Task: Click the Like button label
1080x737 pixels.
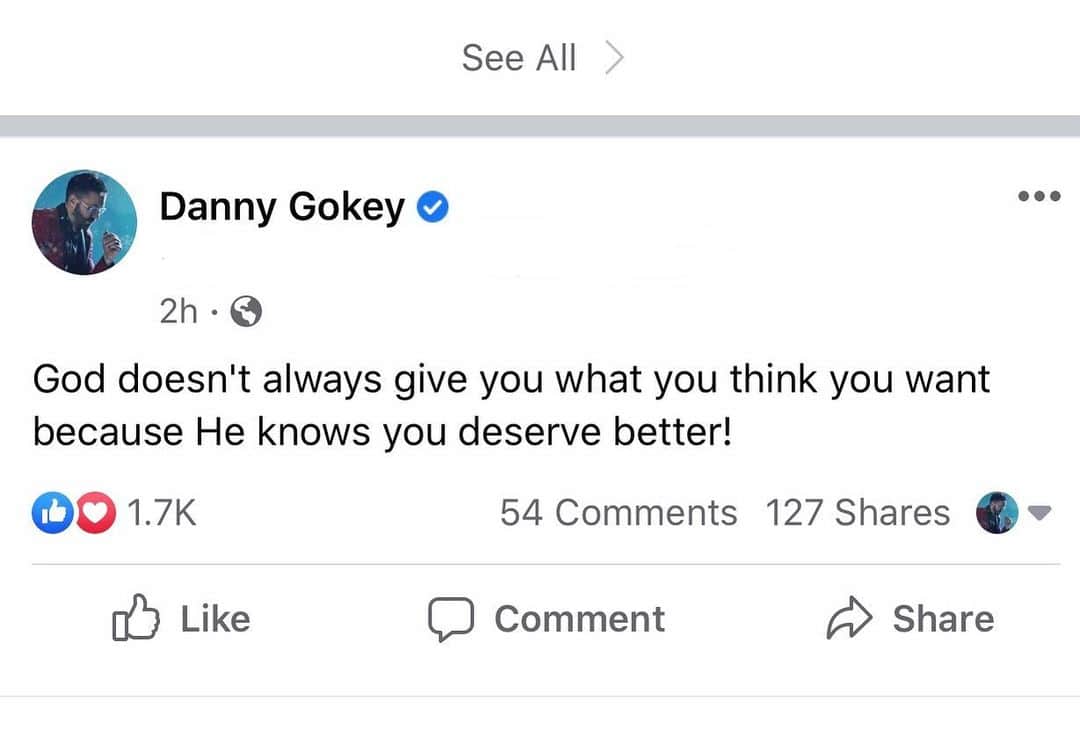Action: click(x=216, y=619)
